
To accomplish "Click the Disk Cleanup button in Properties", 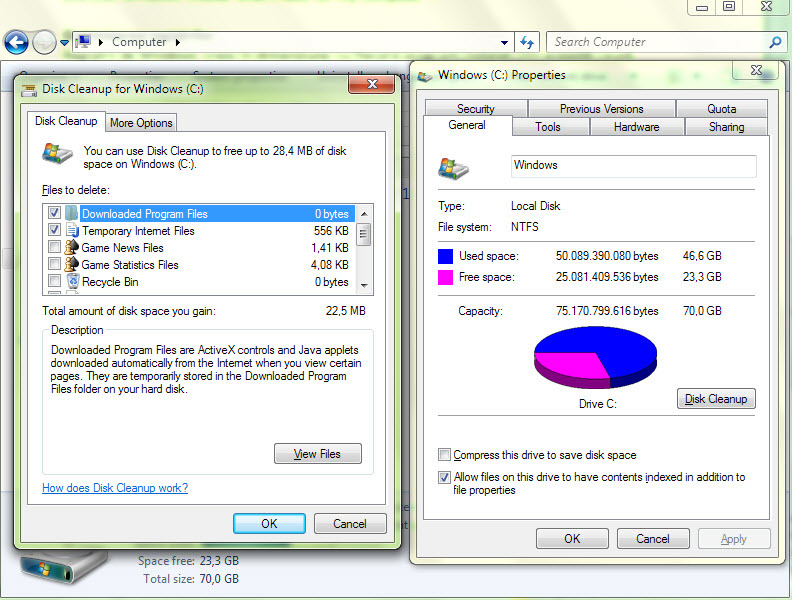I will point(716,399).
